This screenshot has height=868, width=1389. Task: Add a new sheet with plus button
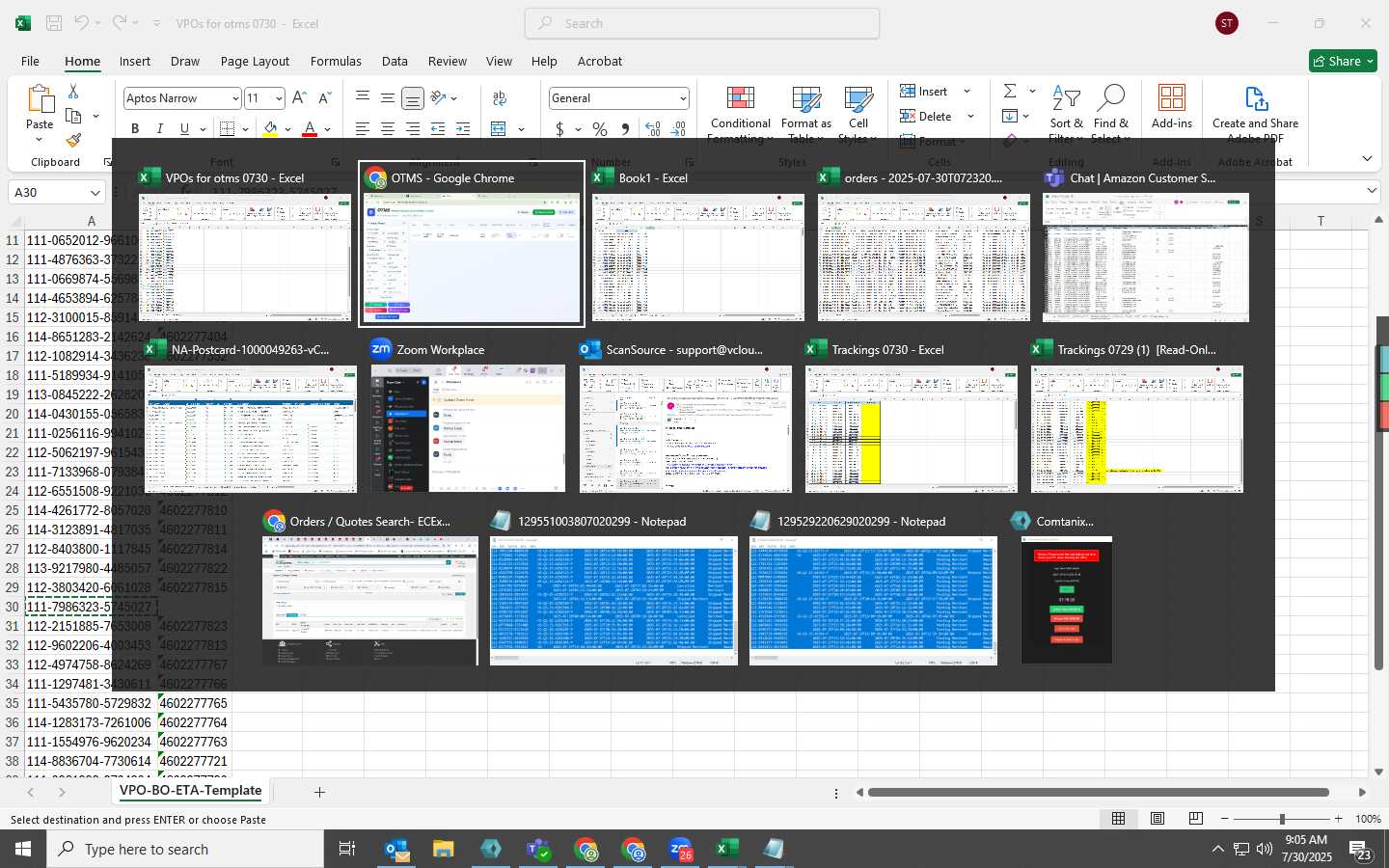pyautogui.click(x=319, y=792)
